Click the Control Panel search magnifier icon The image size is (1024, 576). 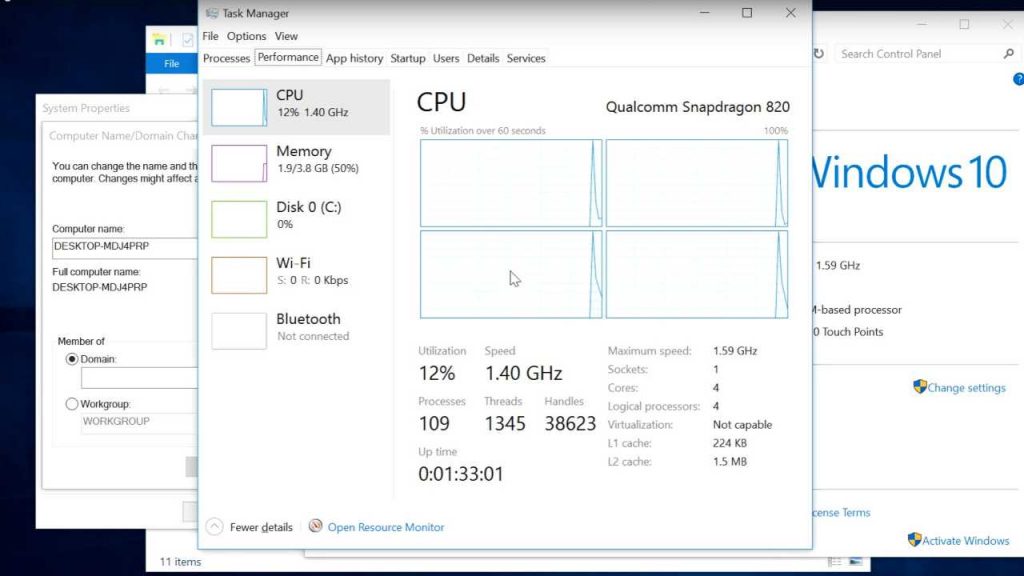pos(1008,54)
